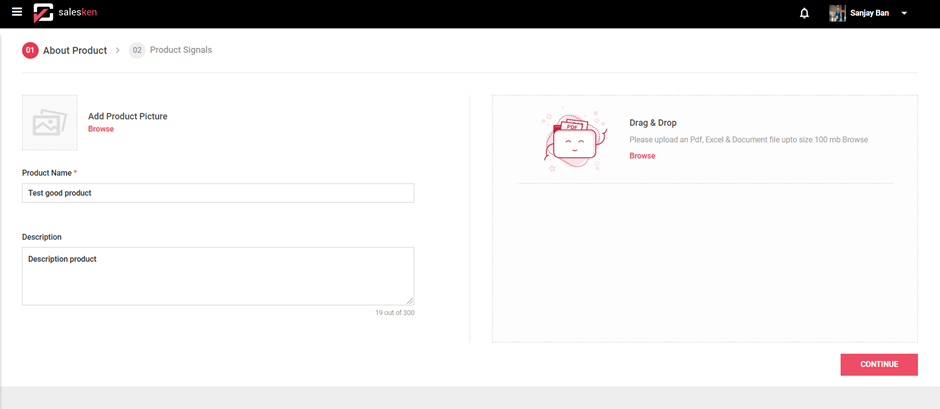Select the 01 About Product step

65,50
